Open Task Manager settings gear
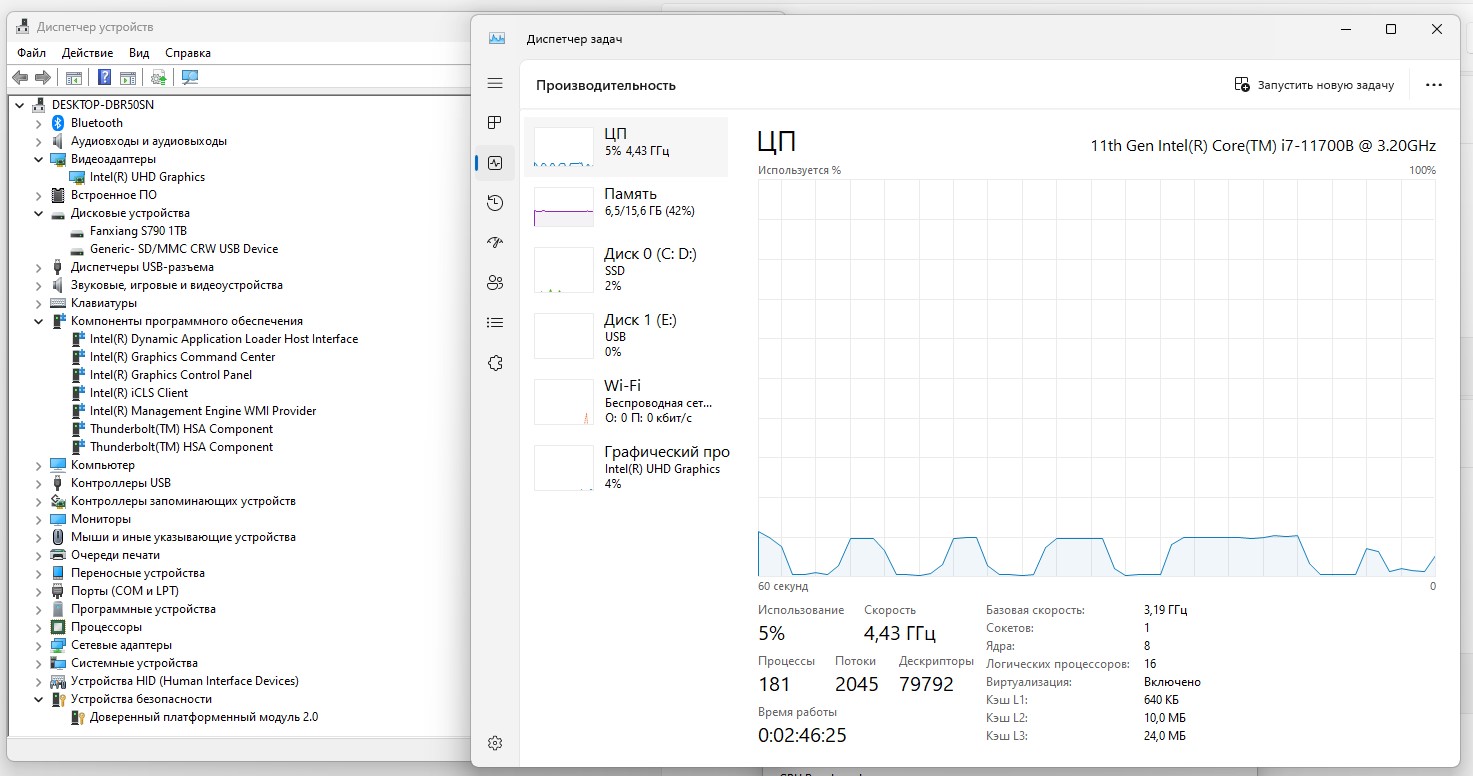 [x=495, y=743]
